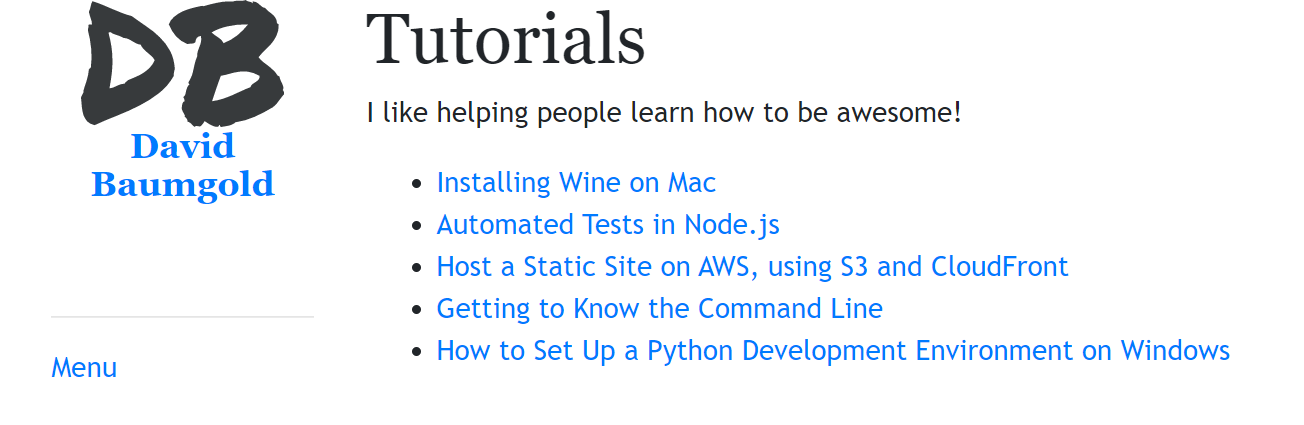Open the Automated Tests in Node.js tutorial

608,225
